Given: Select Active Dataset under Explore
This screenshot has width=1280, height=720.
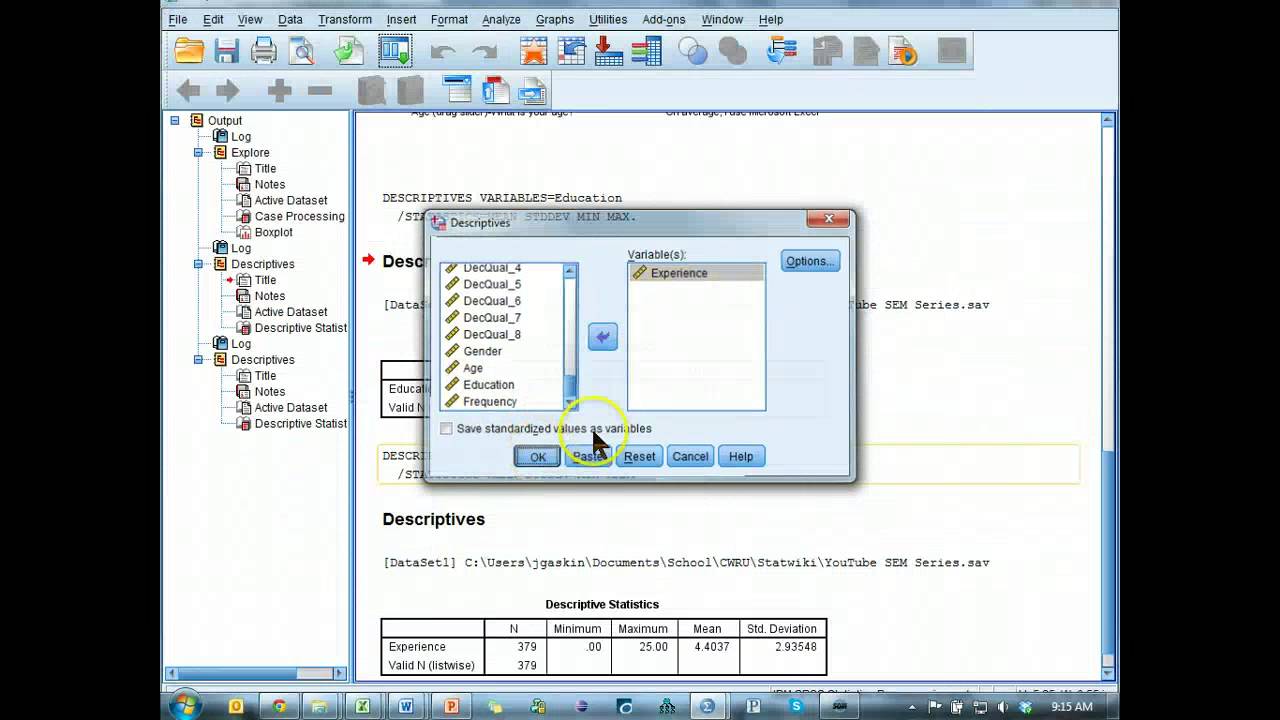Looking at the screenshot, I should (x=290, y=200).
